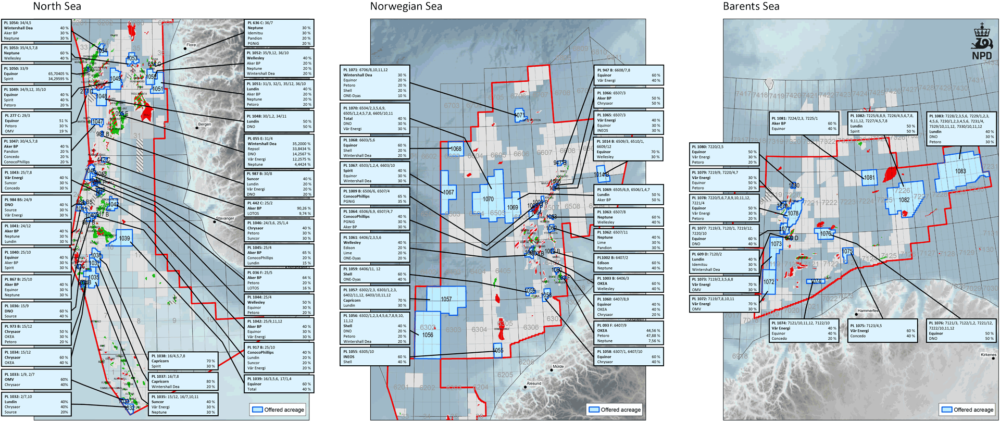Open the PL 1075 Vår Energi licence box
This screenshot has height=421, width=1000.
pos(881,330)
